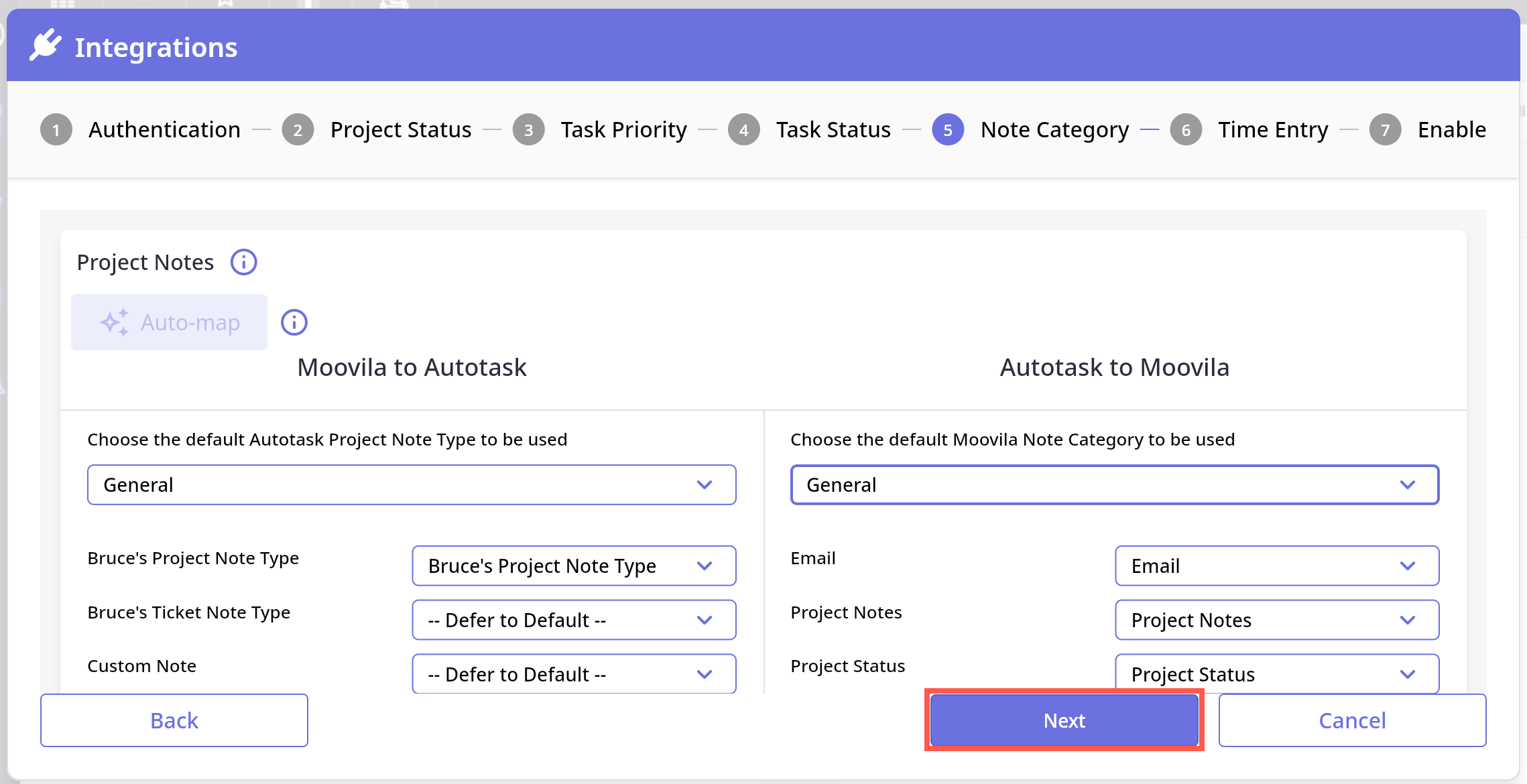This screenshot has height=784, width=1527.
Task: Go to the Project Status step
Action: [400, 130]
